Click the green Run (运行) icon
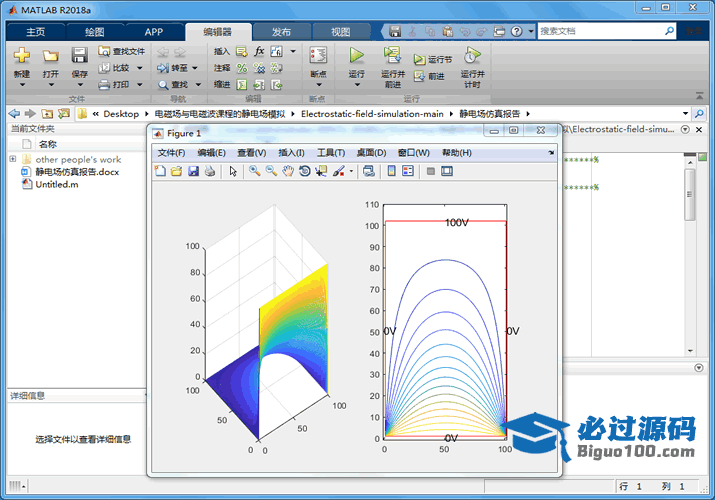This screenshot has height=500, width=715. 357,55
